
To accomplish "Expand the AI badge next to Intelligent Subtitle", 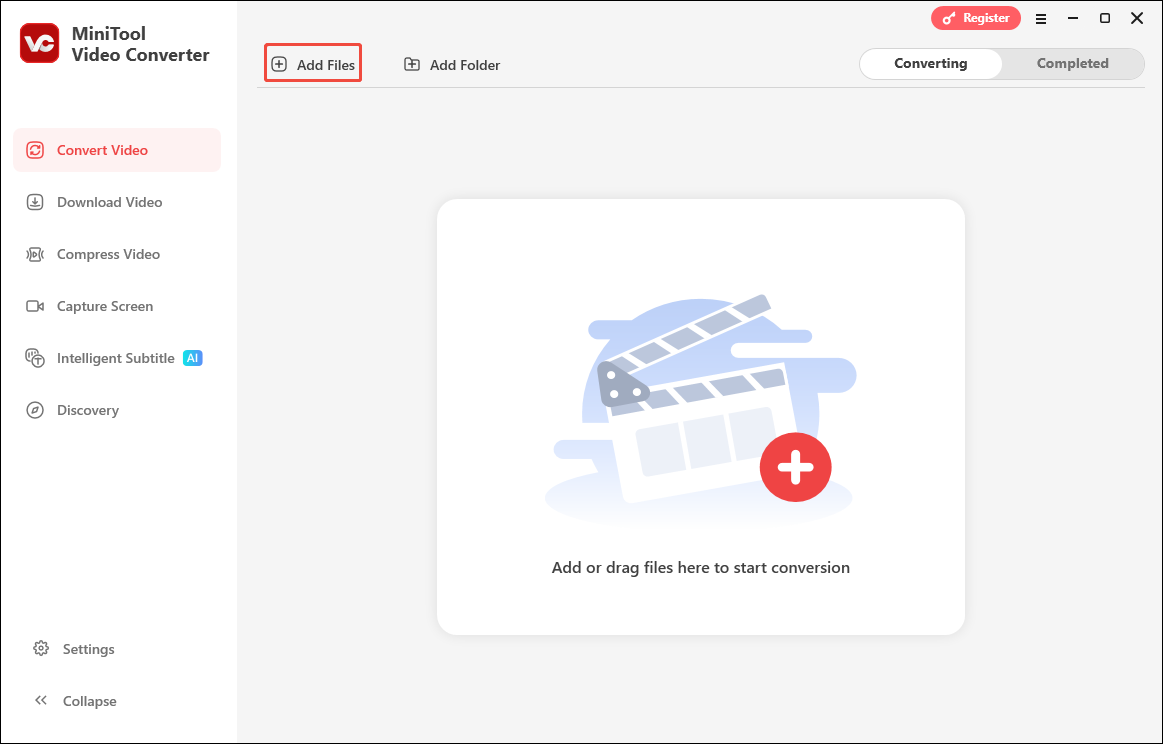I will 192,357.
